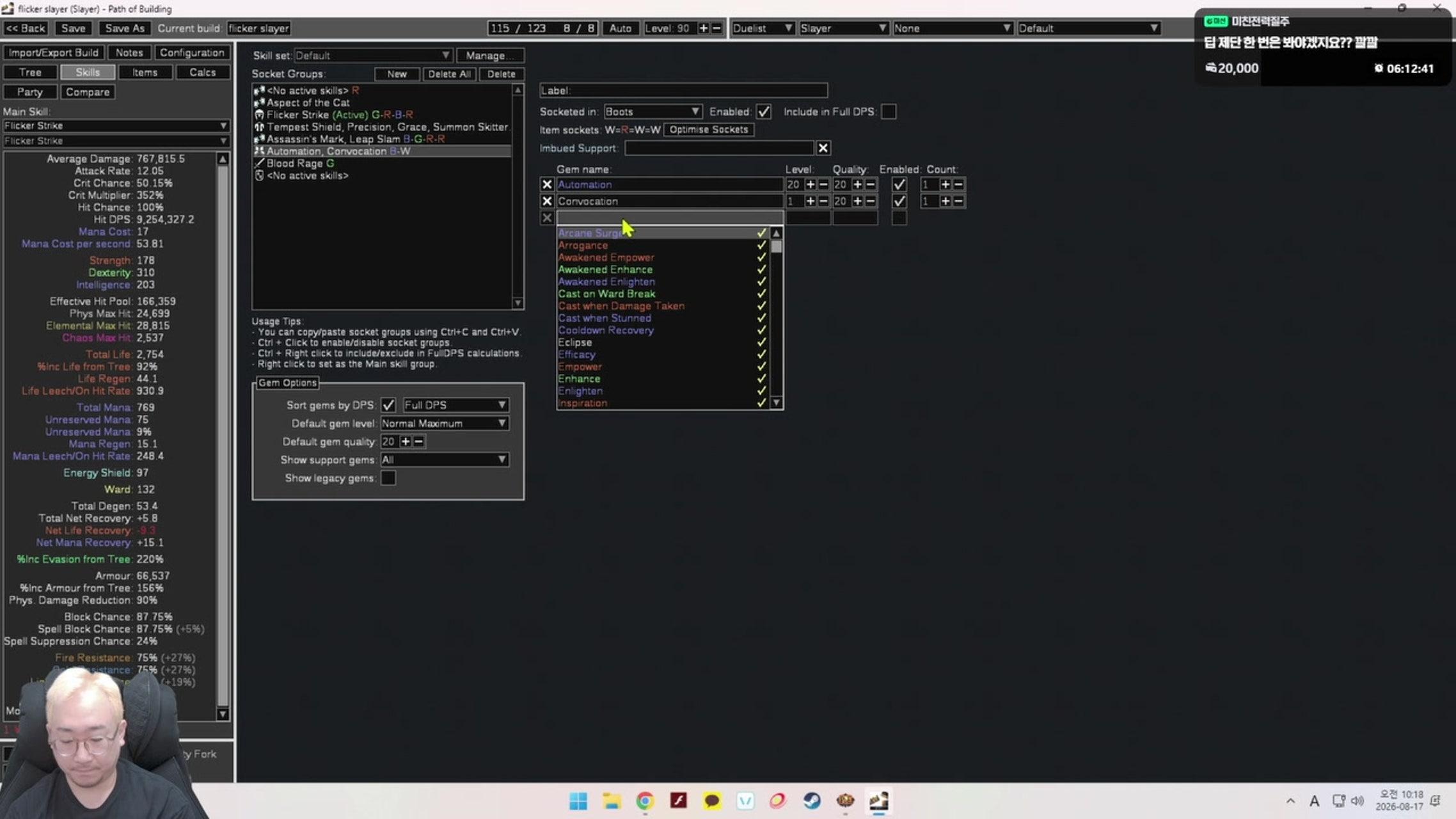This screenshot has width=1456, height=819.
Task: Remove the Convocation gem with its X button
Action: click(x=547, y=201)
